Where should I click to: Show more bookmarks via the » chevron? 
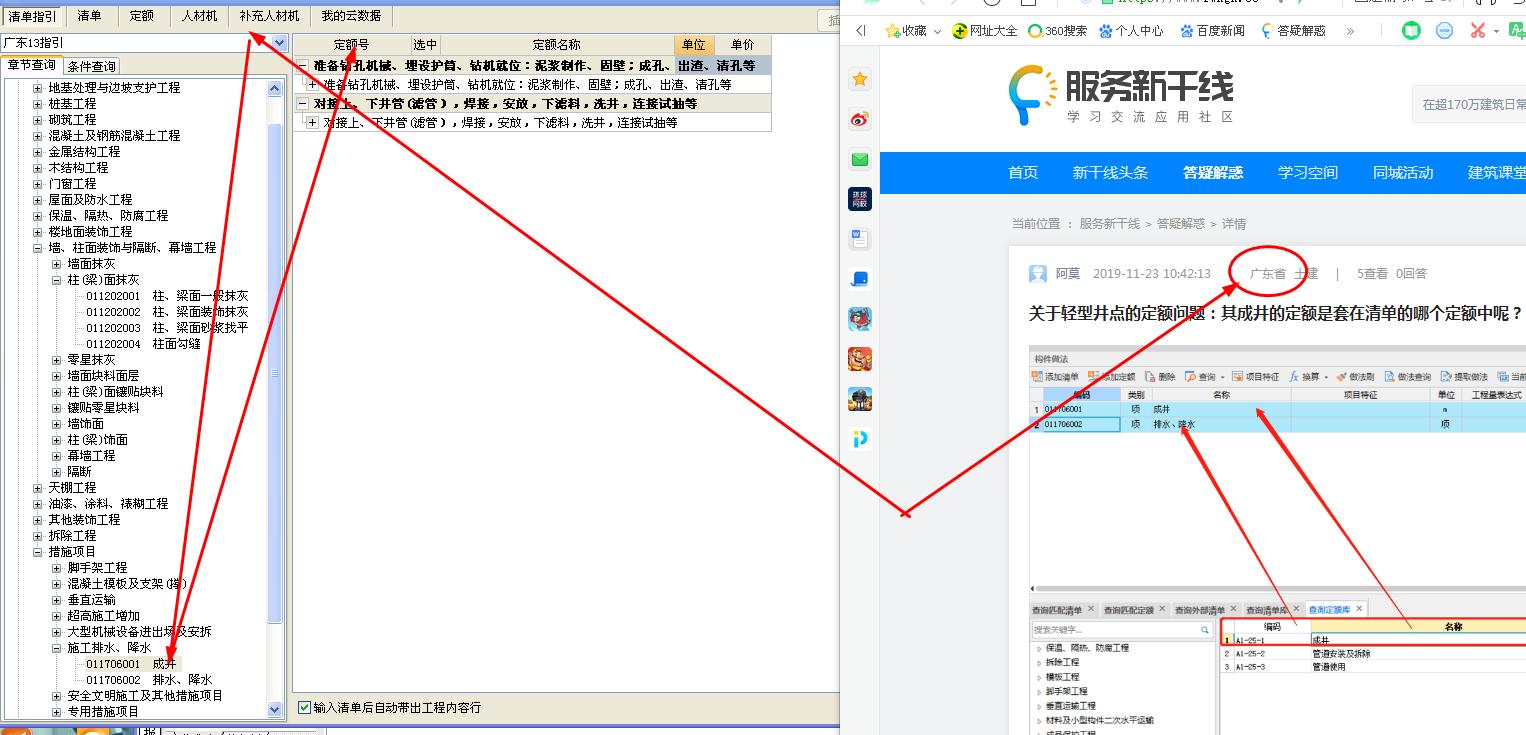pos(1350,31)
